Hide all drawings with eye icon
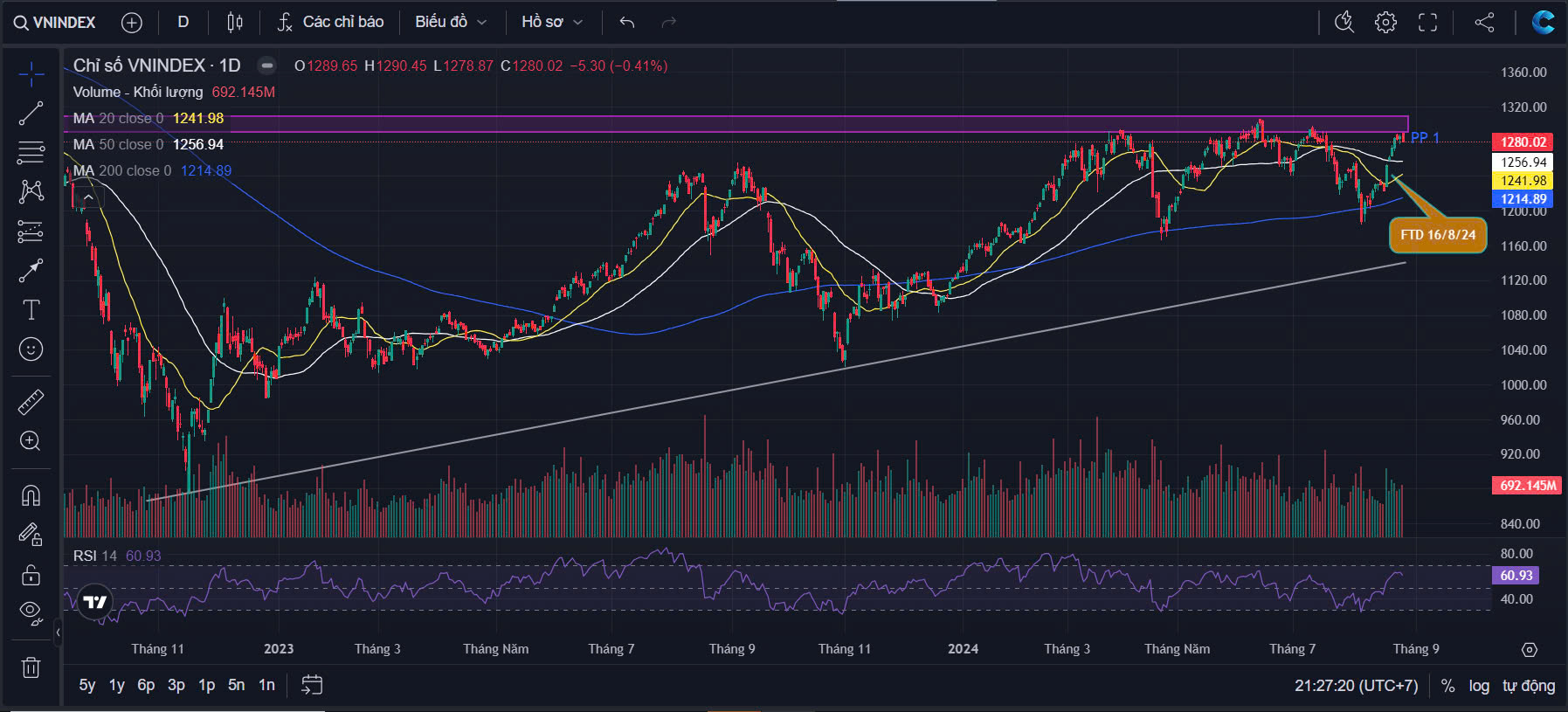Screen dimensions: 1568x712 tap(31, 612)
